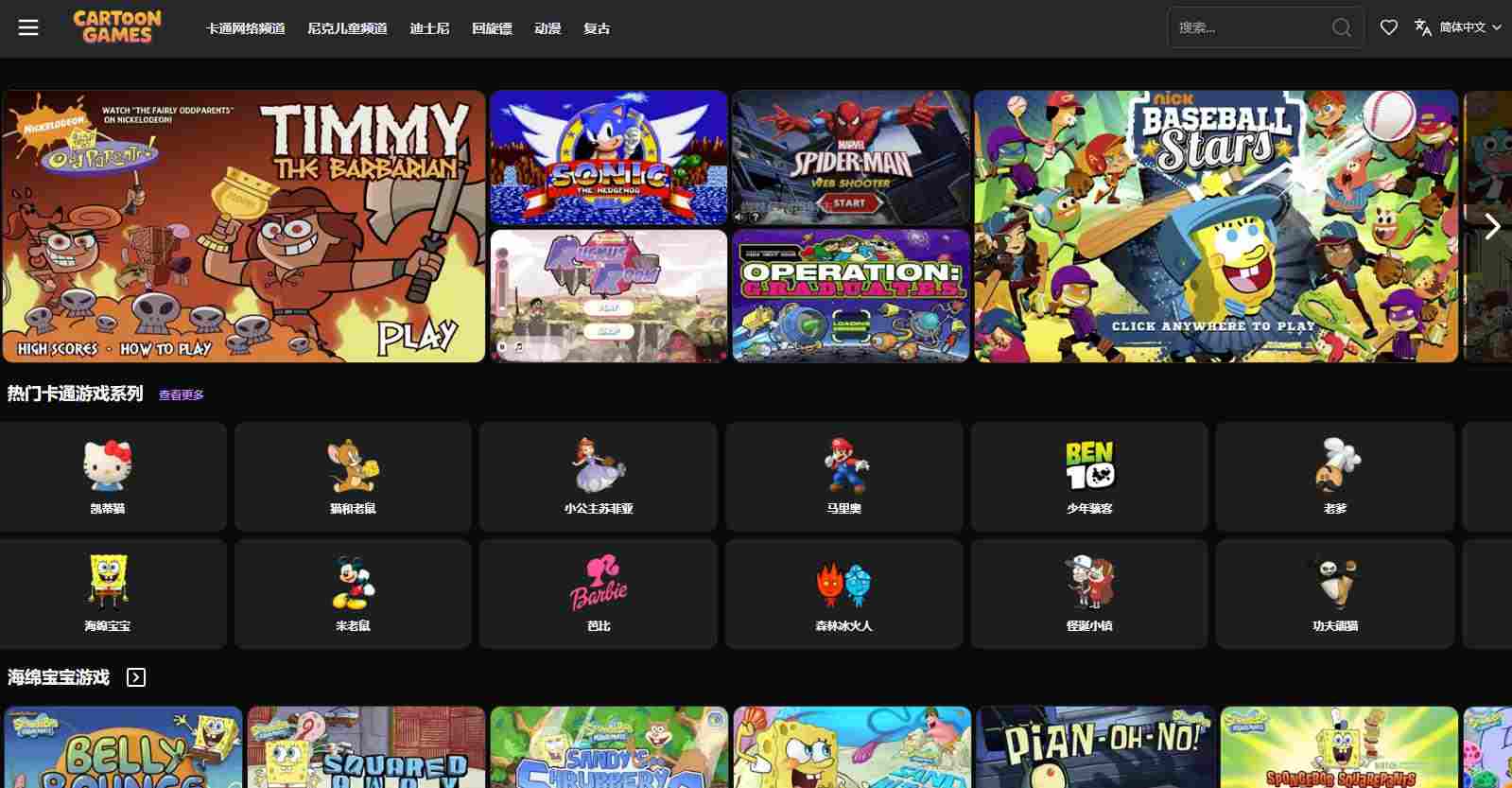
Task: Click the 热门卡通游戏系列 heading
Action: [x=76, y=394]
